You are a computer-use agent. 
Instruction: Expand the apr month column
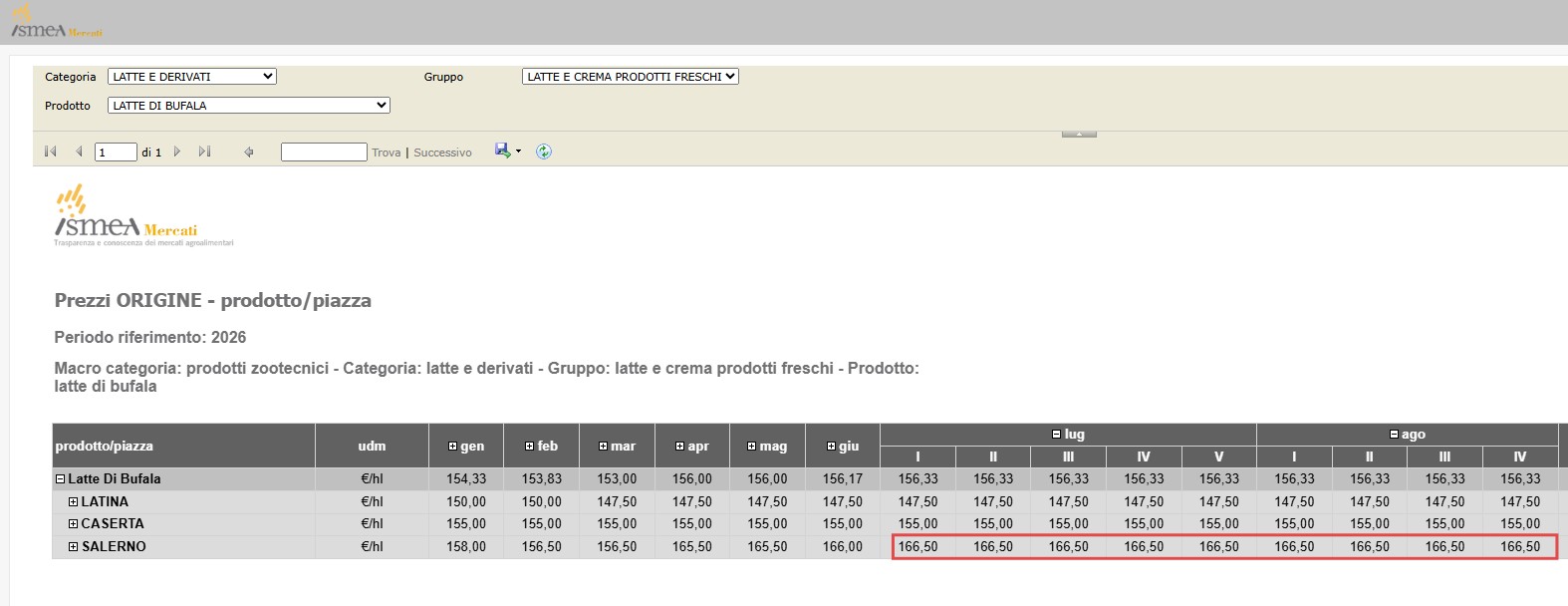[679, 447]
